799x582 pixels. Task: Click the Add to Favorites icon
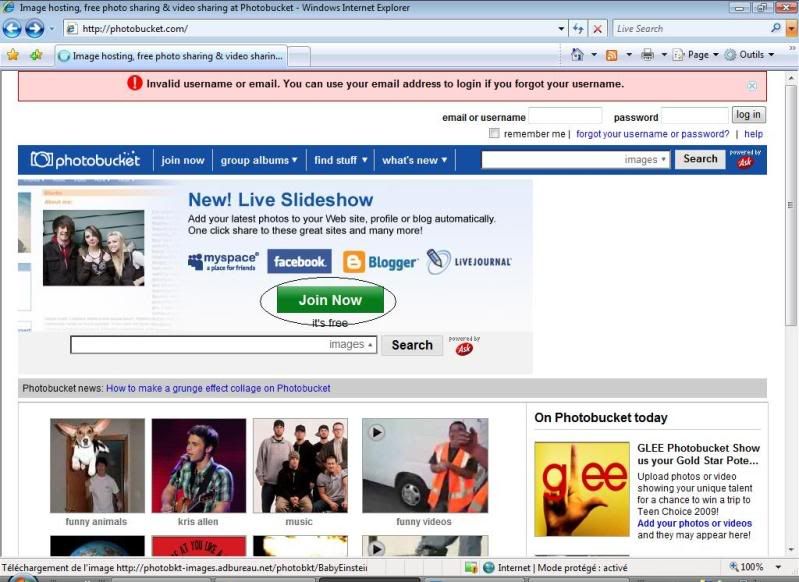(36, 55)
